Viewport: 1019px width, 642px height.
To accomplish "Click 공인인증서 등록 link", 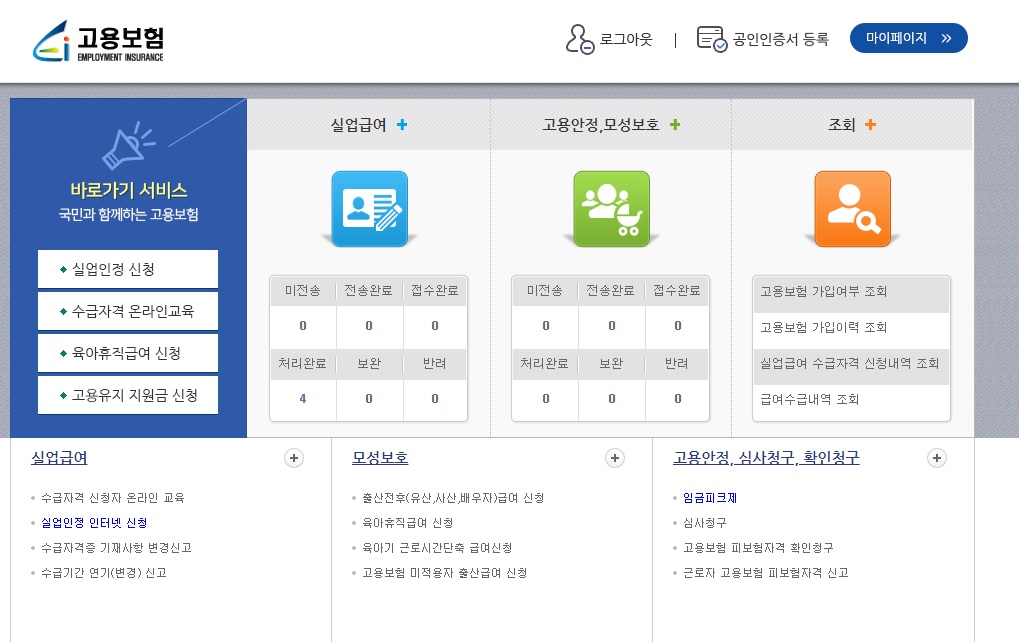I will click(780, 39).
